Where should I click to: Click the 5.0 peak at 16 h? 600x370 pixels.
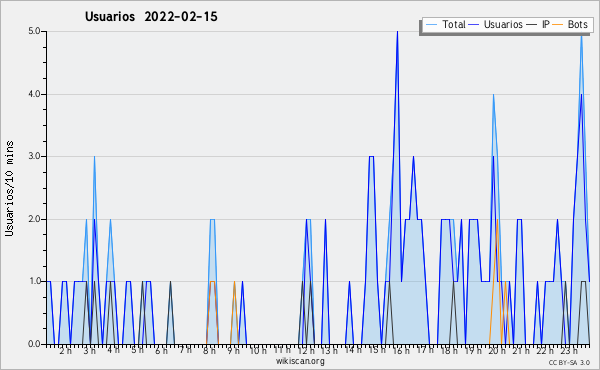coord(397,32)
